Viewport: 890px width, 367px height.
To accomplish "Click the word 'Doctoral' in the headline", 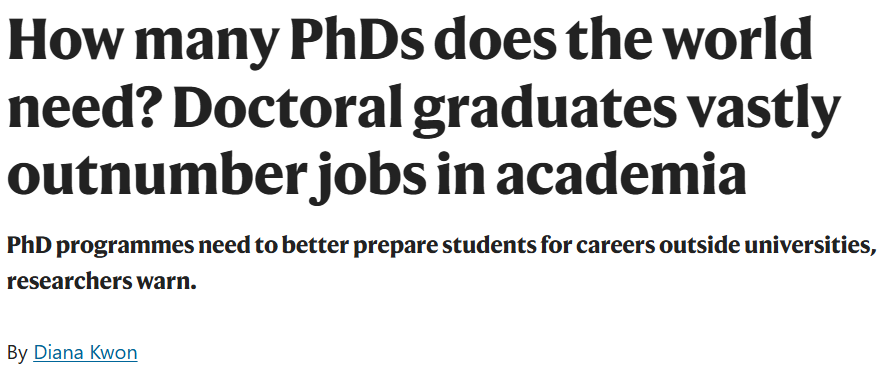I will click(289, 106).
